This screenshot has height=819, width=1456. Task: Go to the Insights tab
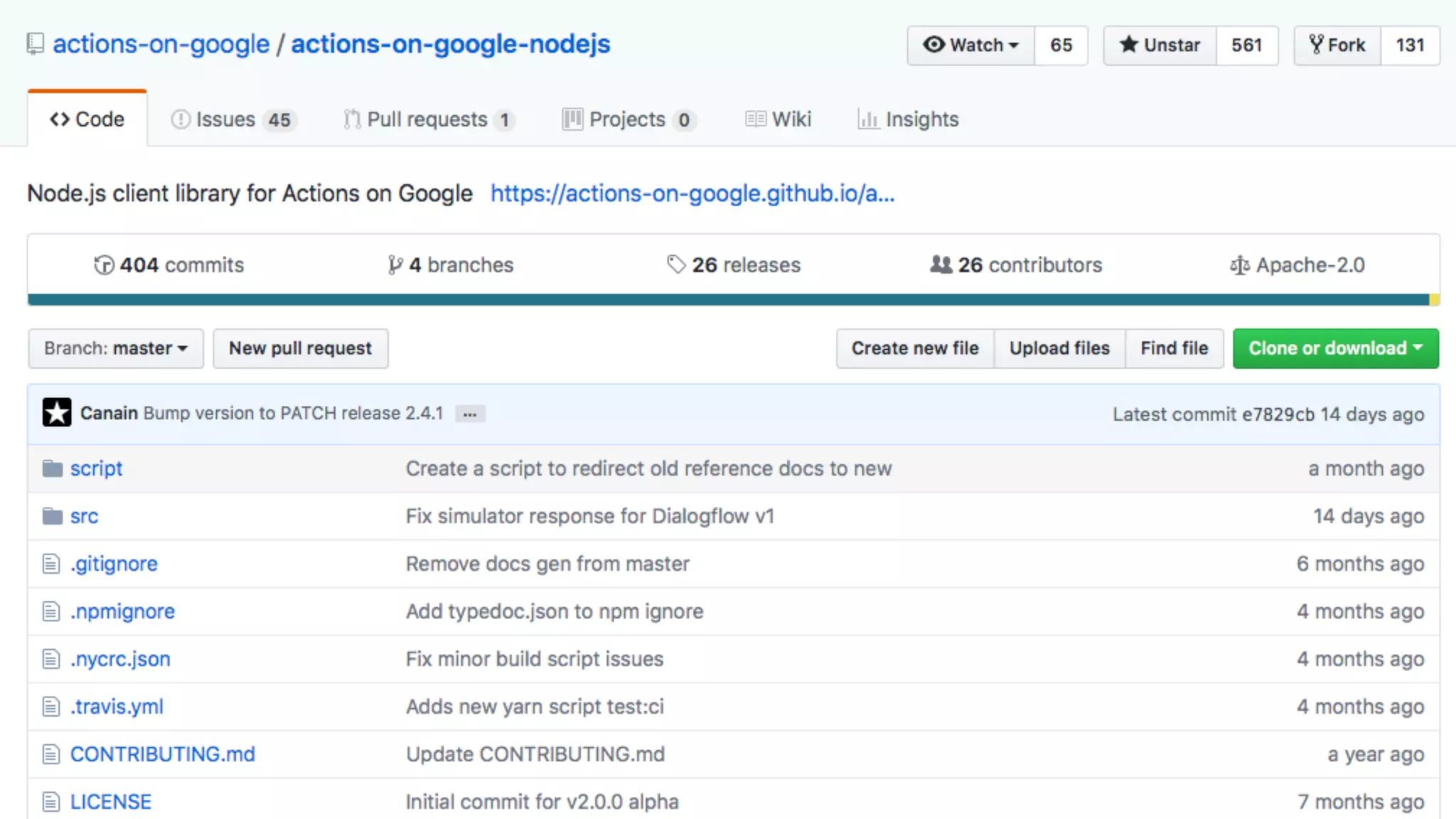click(908, 119)
